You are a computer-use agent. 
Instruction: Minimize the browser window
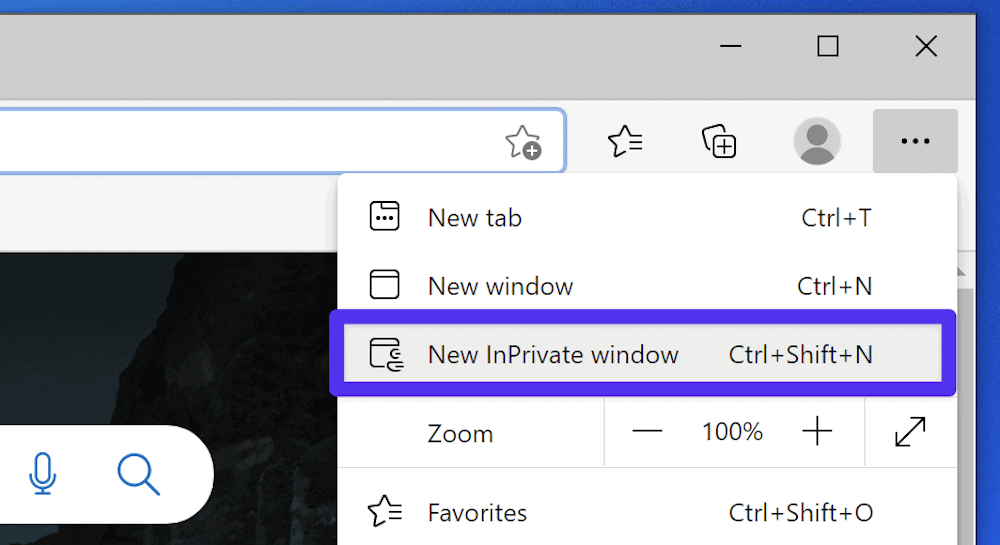pos(731,46)
